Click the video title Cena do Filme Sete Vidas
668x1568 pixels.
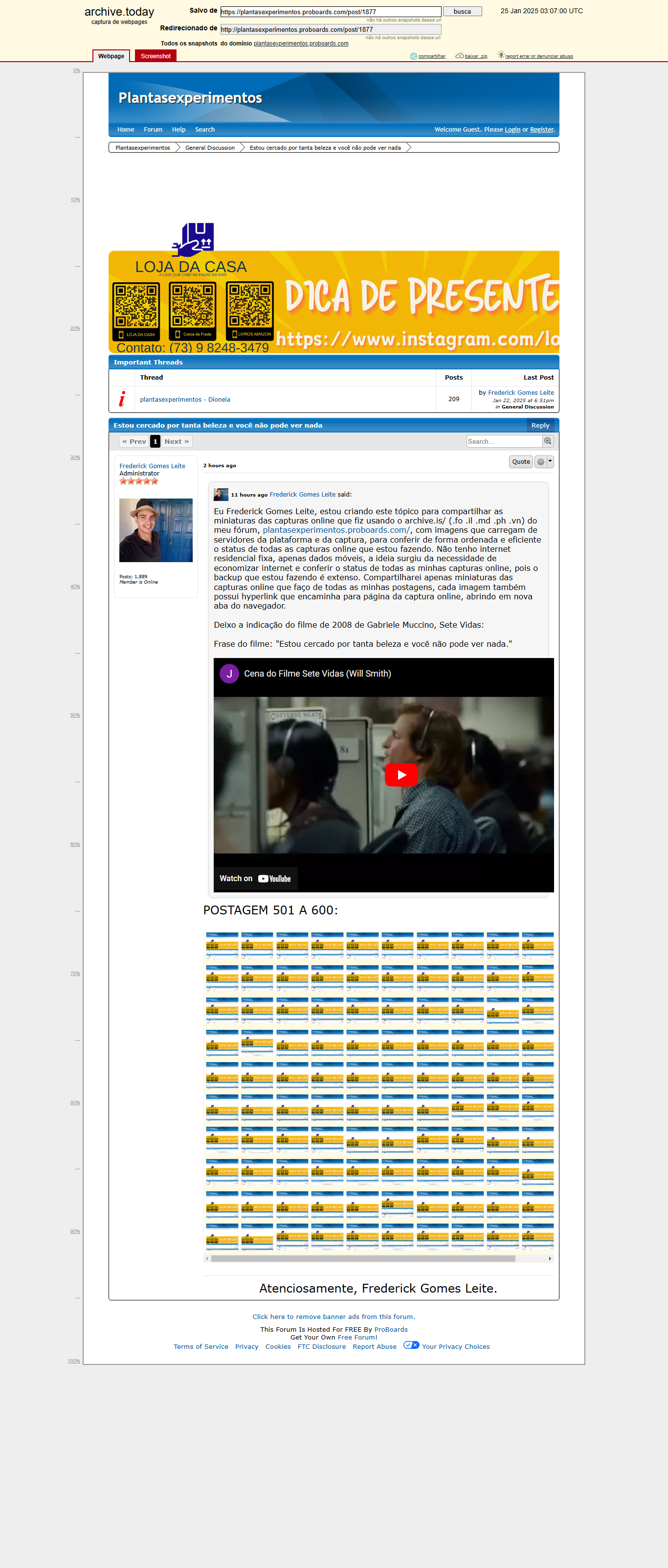click(317, 673)
